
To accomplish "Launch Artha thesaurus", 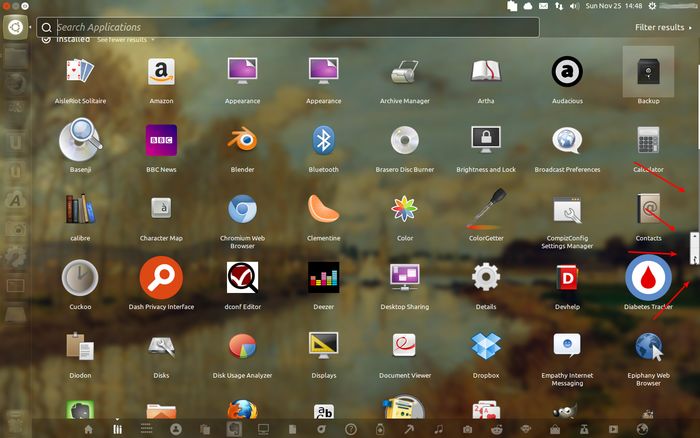I will (x=486, y=71).
